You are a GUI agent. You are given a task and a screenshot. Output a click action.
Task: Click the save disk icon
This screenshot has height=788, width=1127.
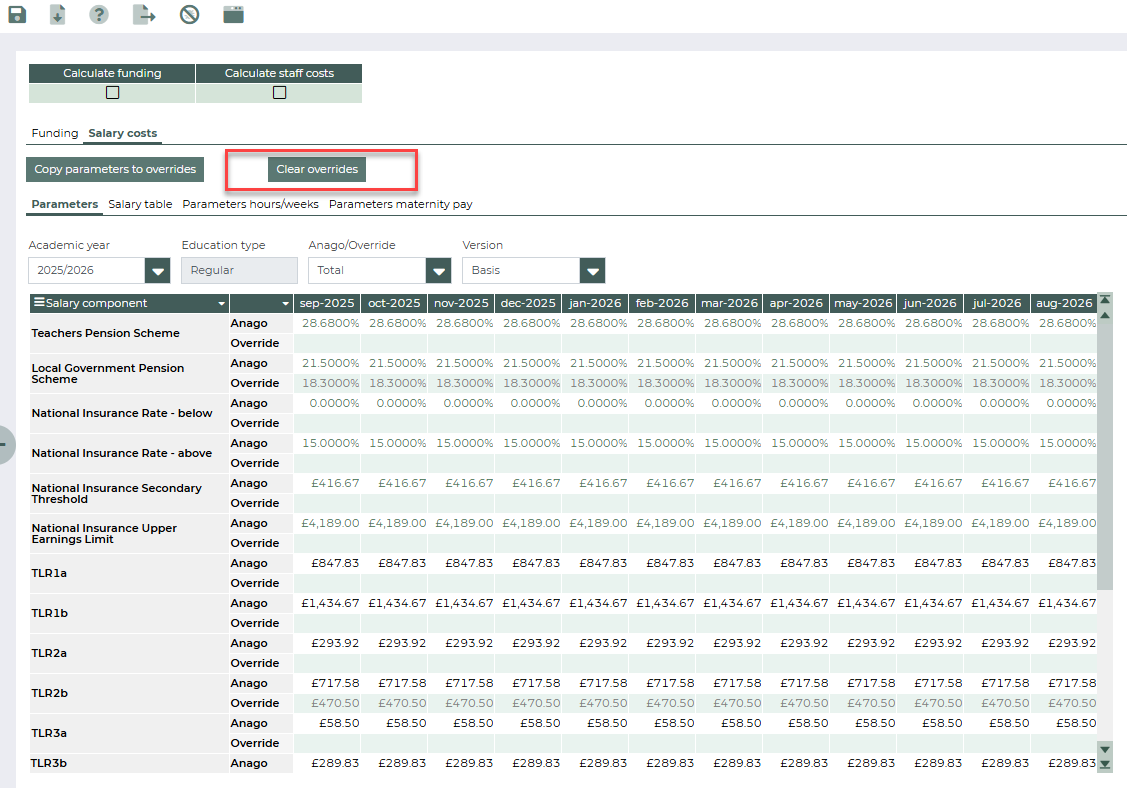click(x=17, y=15)
